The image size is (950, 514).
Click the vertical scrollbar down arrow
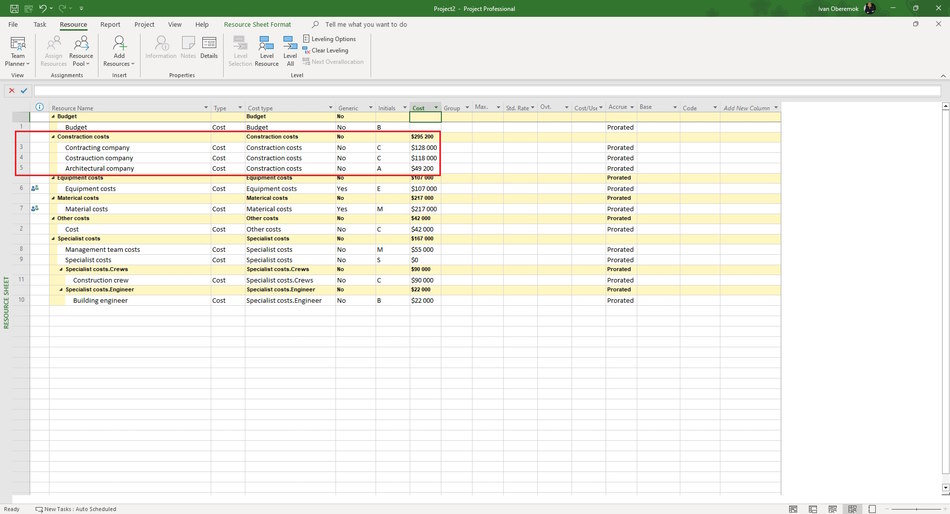click(945, 487)
